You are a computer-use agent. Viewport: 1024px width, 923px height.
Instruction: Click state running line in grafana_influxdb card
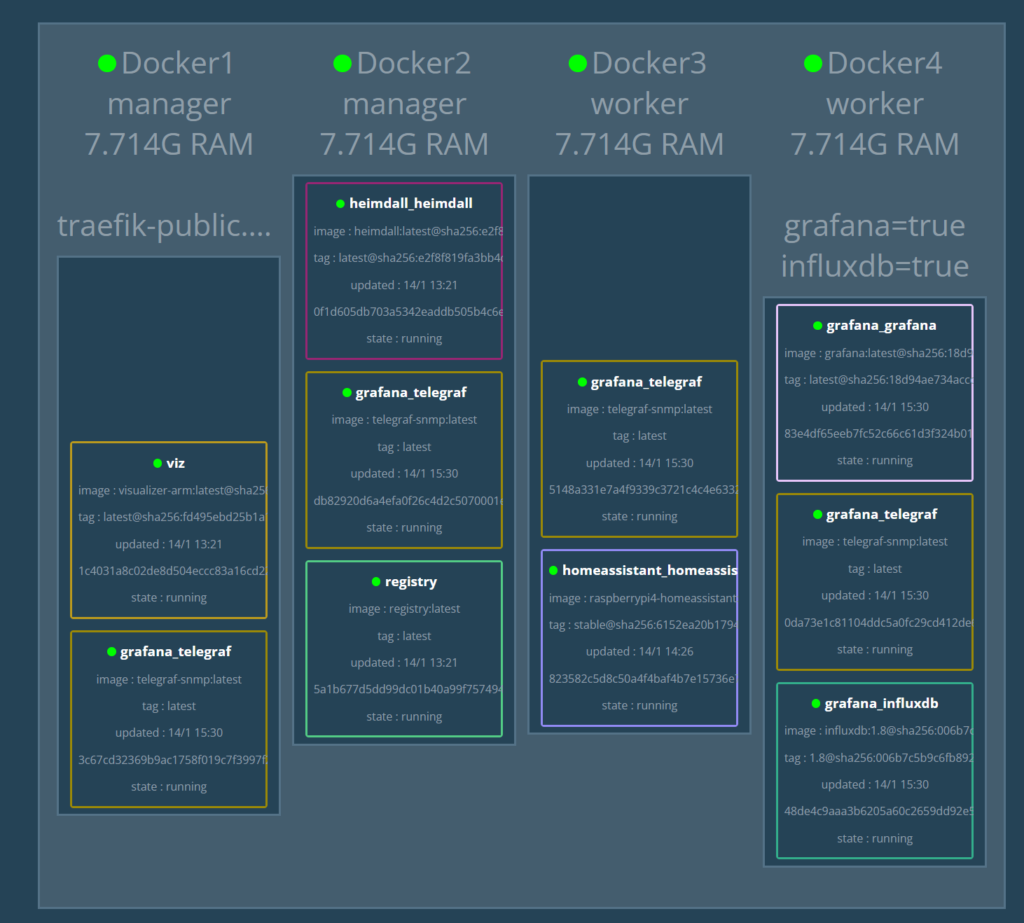874,839
